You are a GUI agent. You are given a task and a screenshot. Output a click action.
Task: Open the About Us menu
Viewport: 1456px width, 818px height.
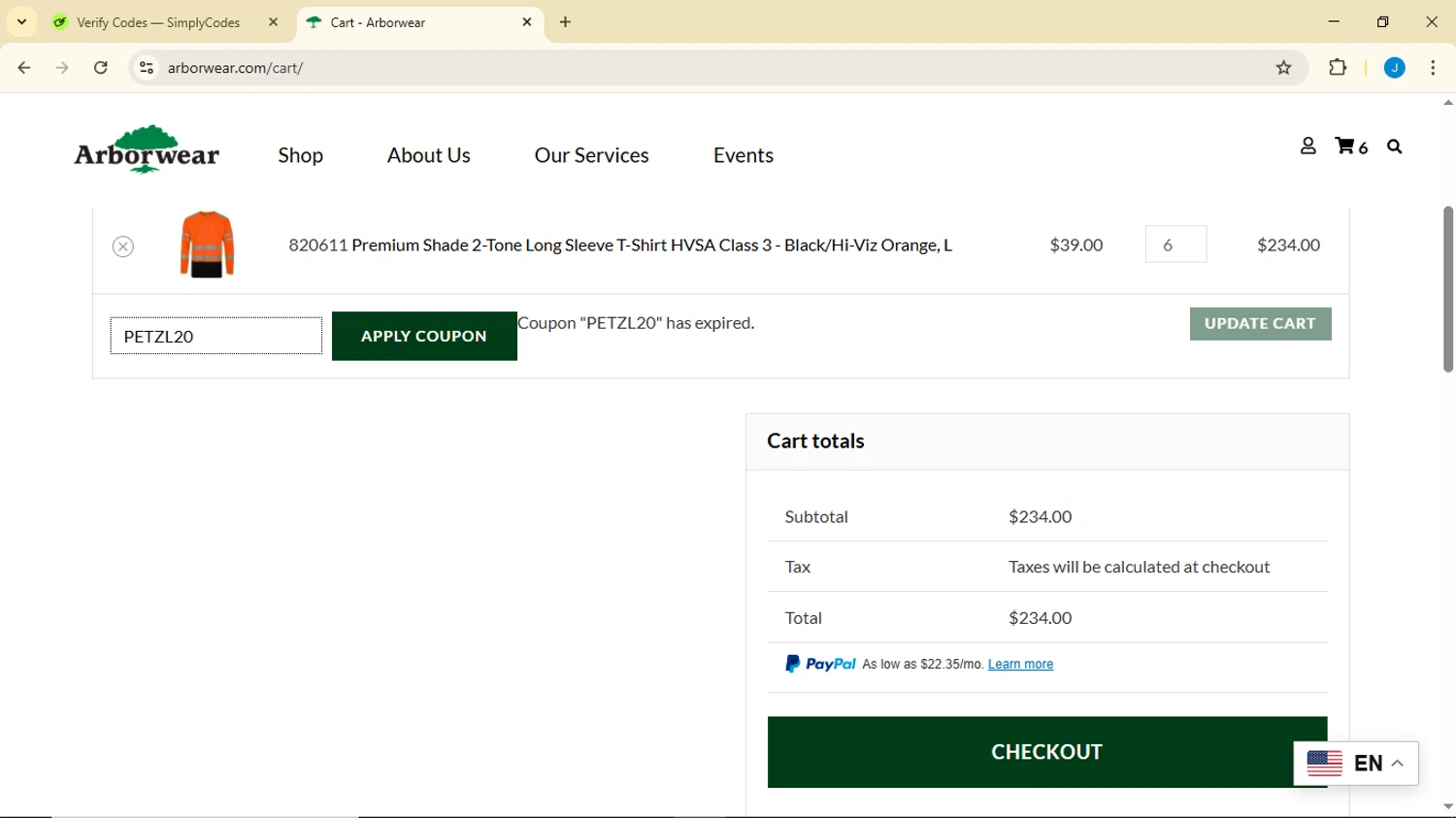[x=429, y=155]
